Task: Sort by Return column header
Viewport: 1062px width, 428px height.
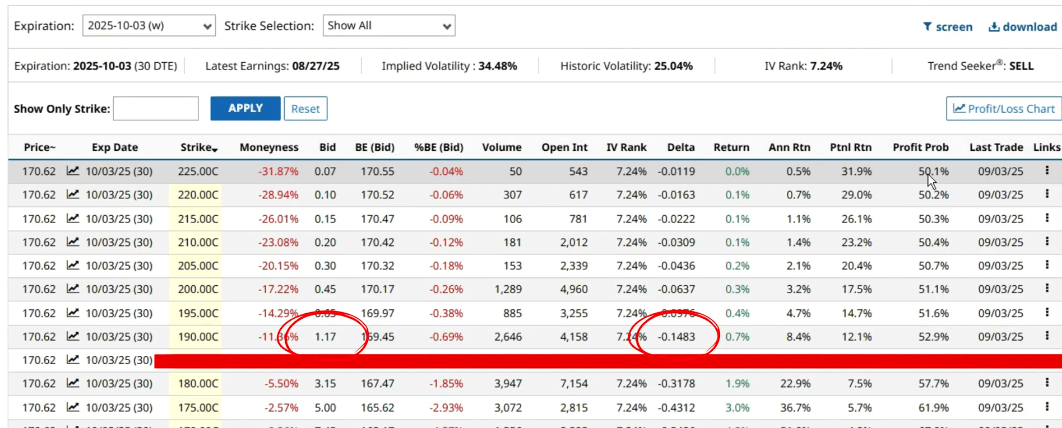Action: click(x=731, y=147)
